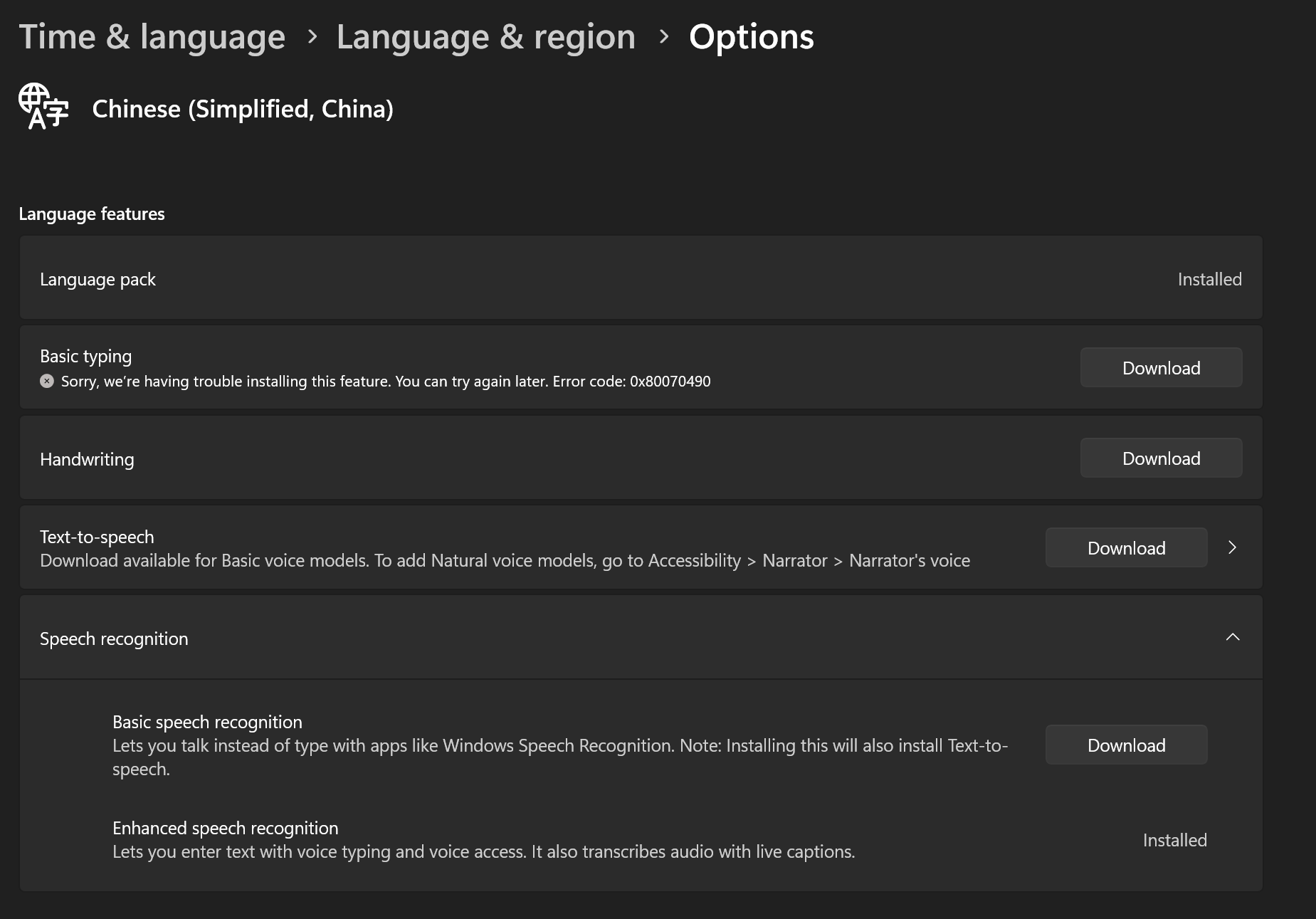This screenshot has width=1316, height=919.
Task: Click the first breadcrumb chevron separator
Action: click(312, 36)
